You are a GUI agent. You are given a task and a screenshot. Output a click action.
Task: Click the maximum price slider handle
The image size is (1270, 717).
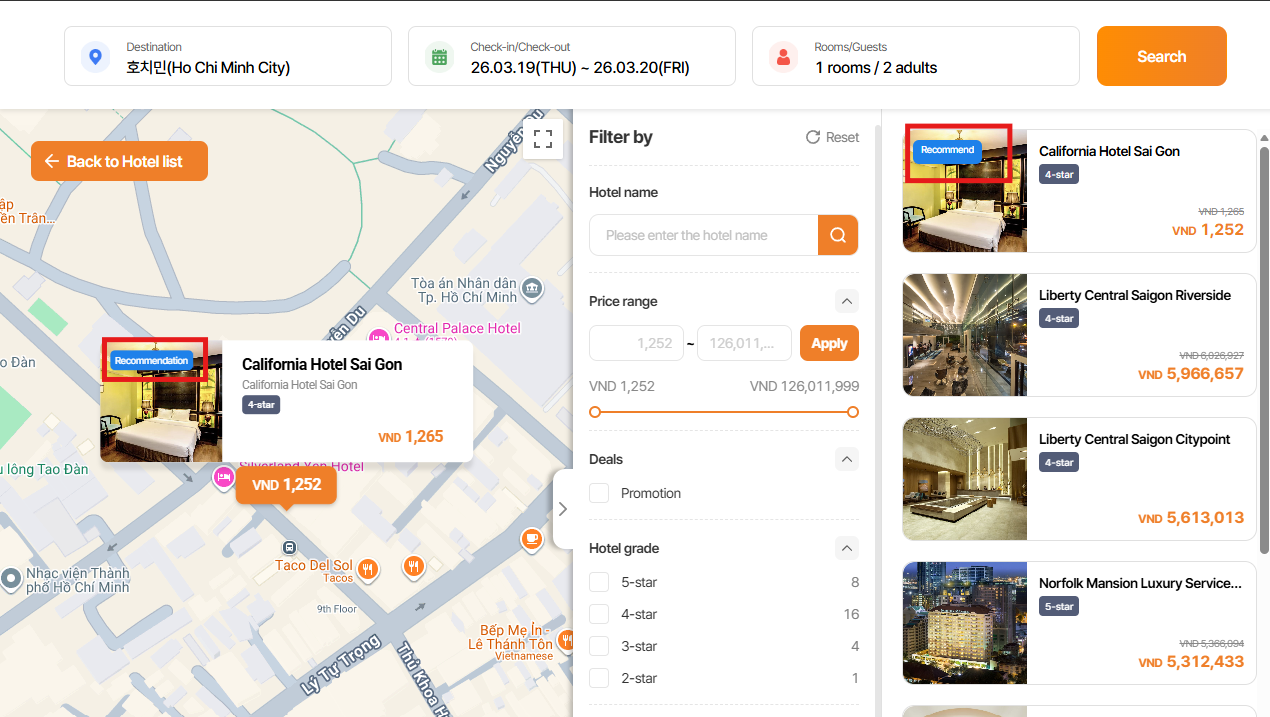853,412
